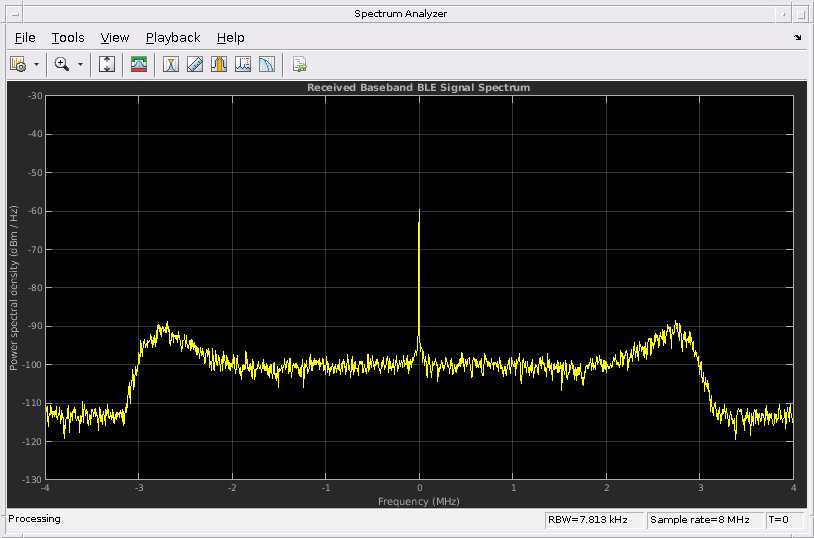Click the Scale Axes Limits icon
Image resolution: width=814 pixels, height=538 pixels.
(108, 64)
